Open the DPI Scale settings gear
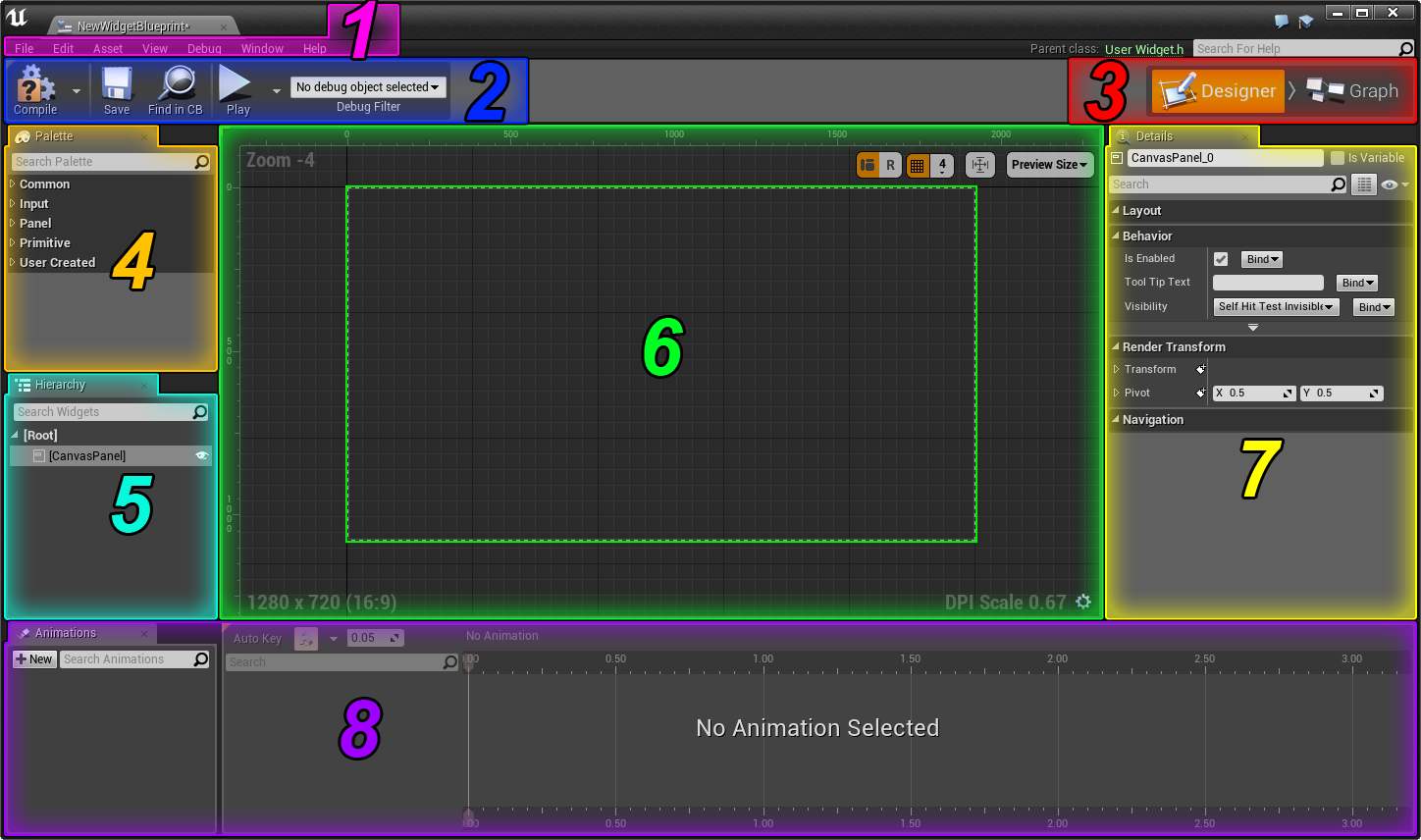 coord(1083,602)
